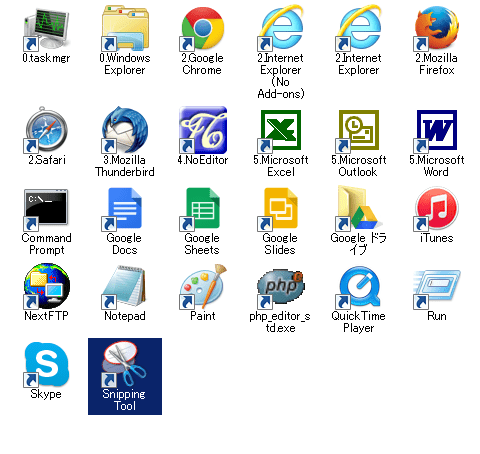Click the Microsoft Excel shortcut
The image size is (480, 454).
point(280,130)
